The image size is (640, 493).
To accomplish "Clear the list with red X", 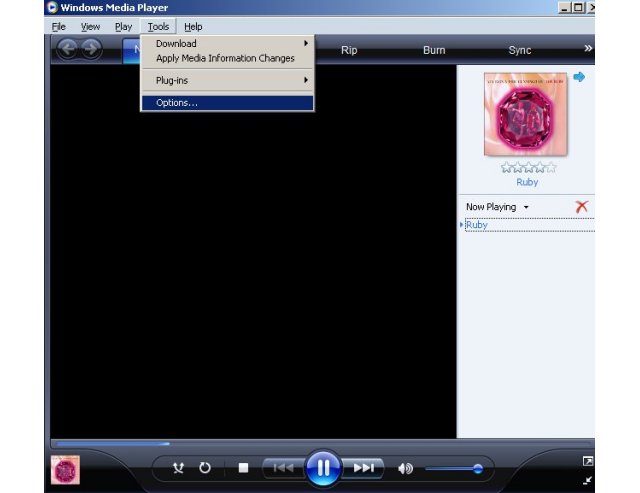I will [582, 207].
